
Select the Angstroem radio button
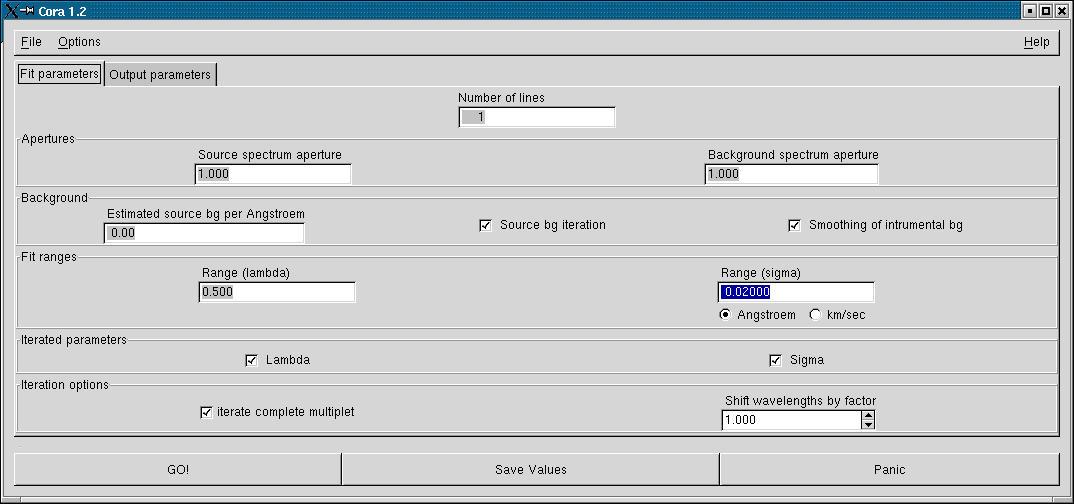[x=725, y=315]
